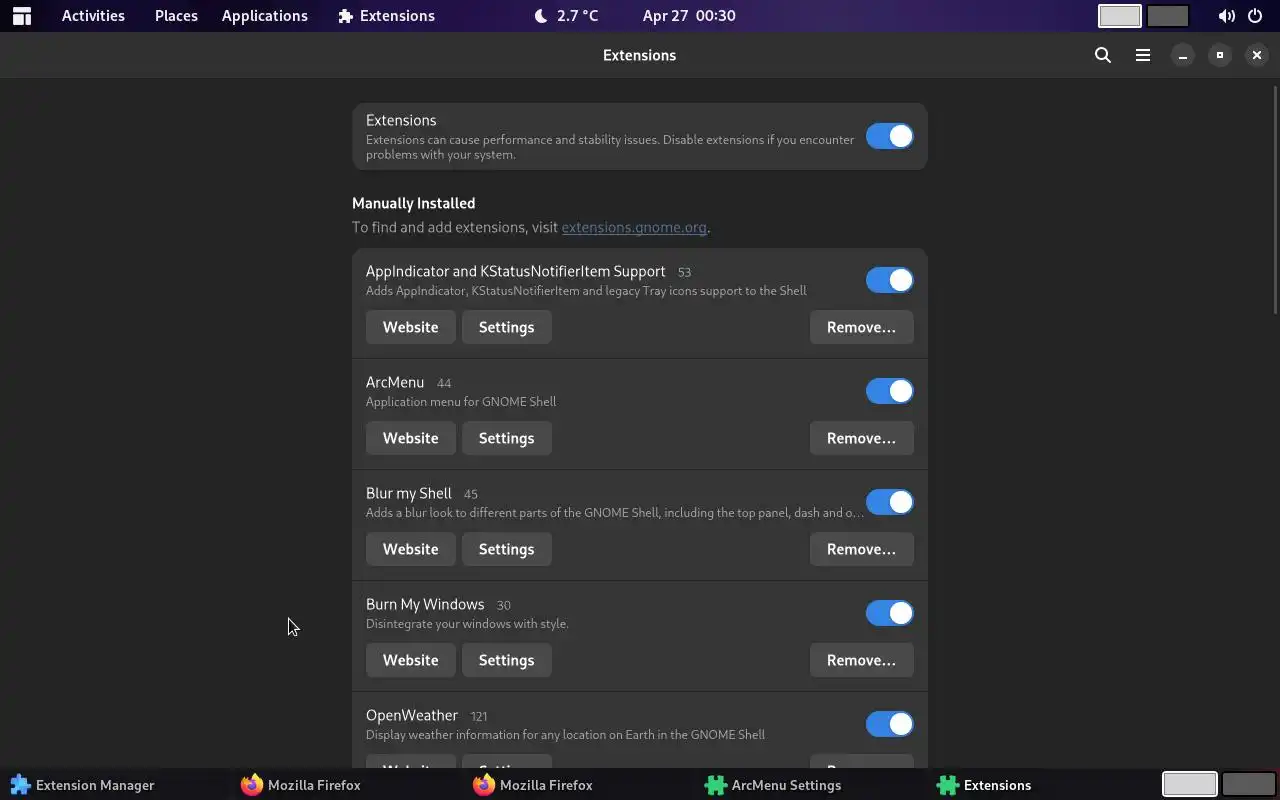
Task: Remove the Burn My Windows extension
Action: pyautogui.click(x=861, y=660)
